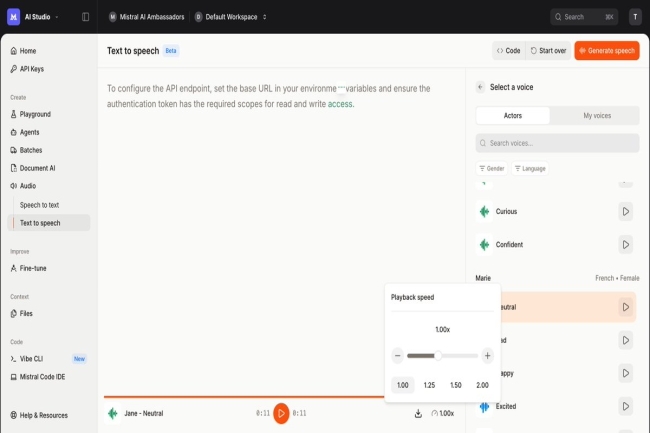Decrease playback speed with minus button
The height and width of the screenshot is (433, 650).
pyautogui.click(x=398, y=355)
